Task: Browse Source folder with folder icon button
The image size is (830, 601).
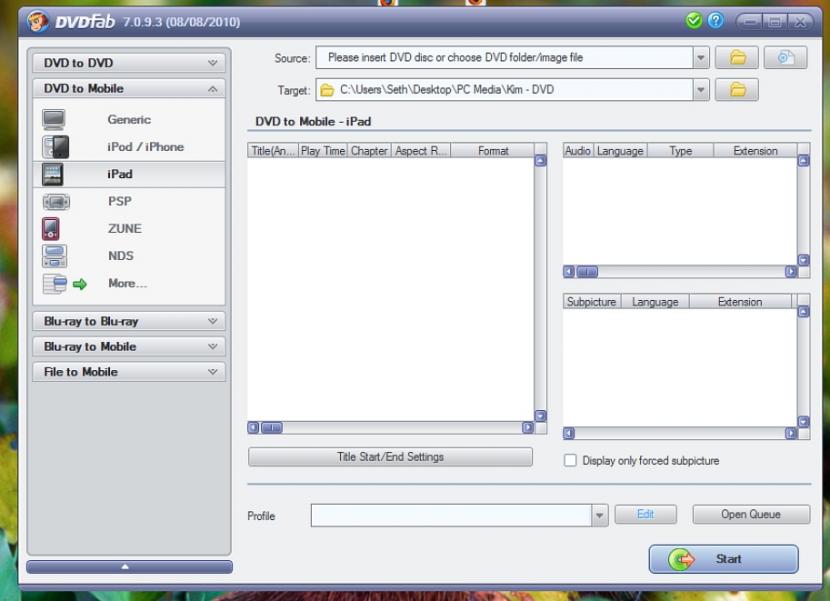Action: 737,57
